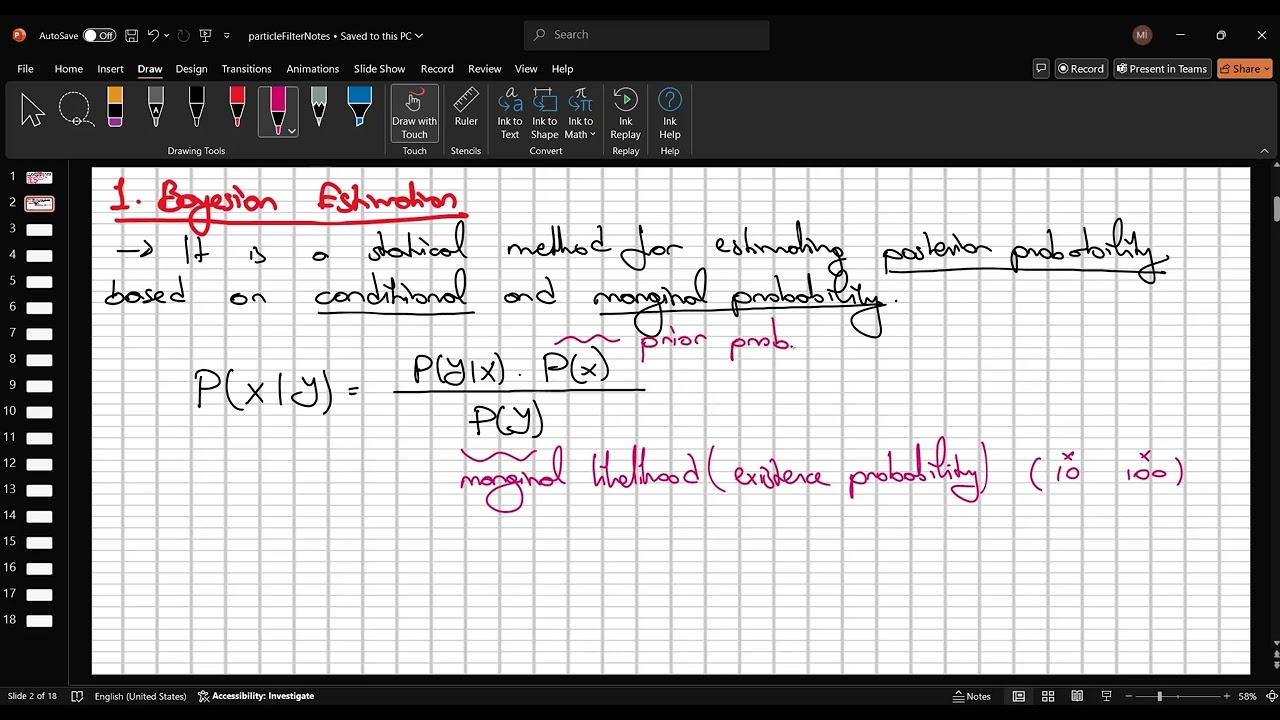The width and height of the screenshot is (1280, 720).
Task: Save the presentation with disk icon
Action: (131, 35)
